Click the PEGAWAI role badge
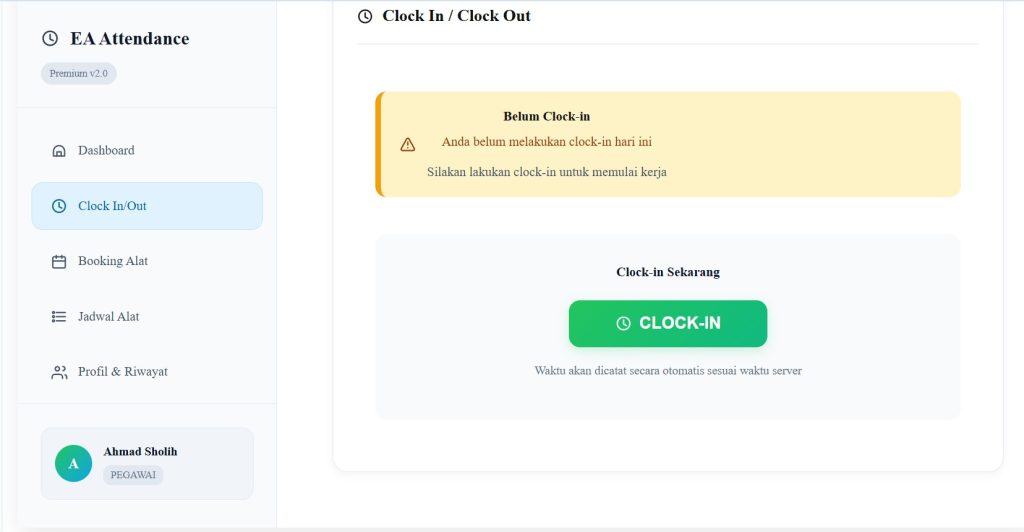The image size is (1024, 532). tap(133, 475)
